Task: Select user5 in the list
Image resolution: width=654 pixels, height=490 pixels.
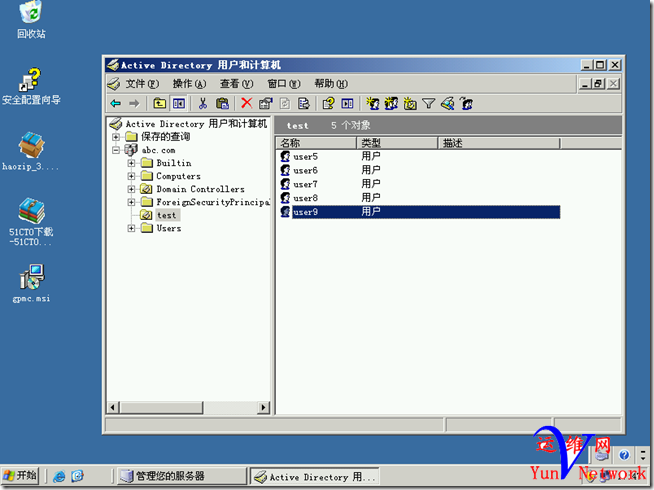Action: [x=305, y=156]
